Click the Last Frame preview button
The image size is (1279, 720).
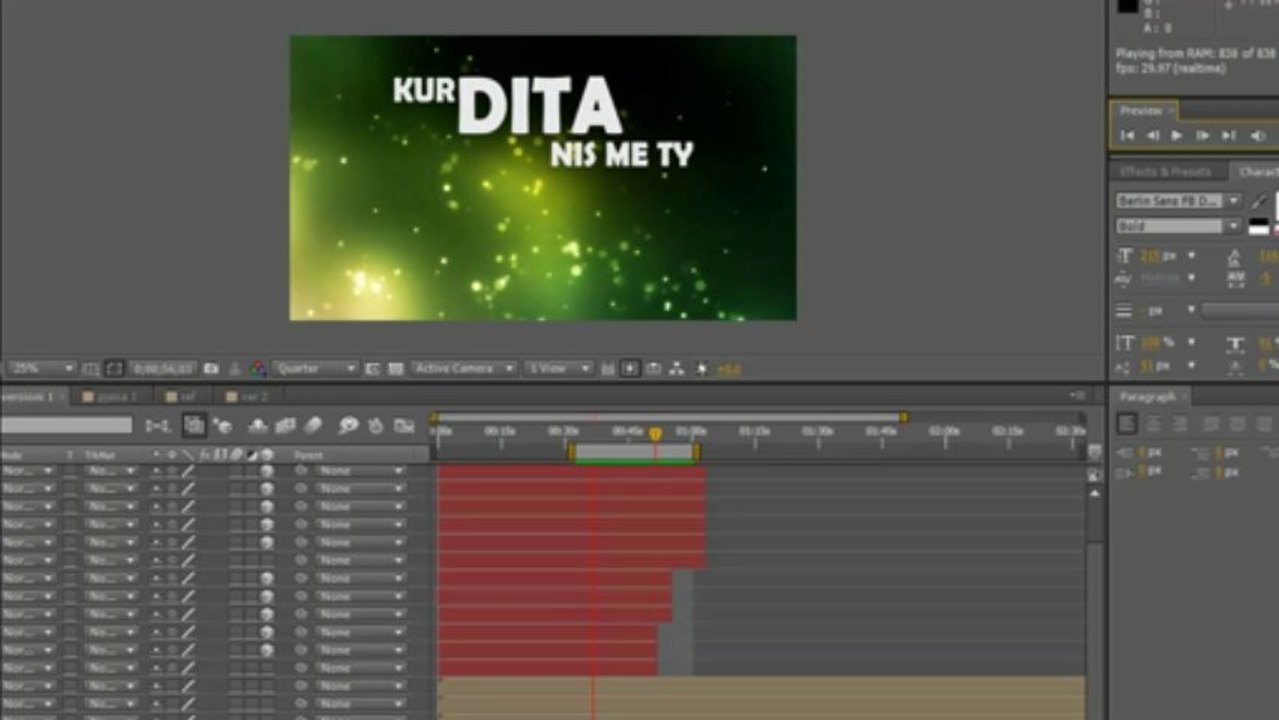[x=1229, y=136]
